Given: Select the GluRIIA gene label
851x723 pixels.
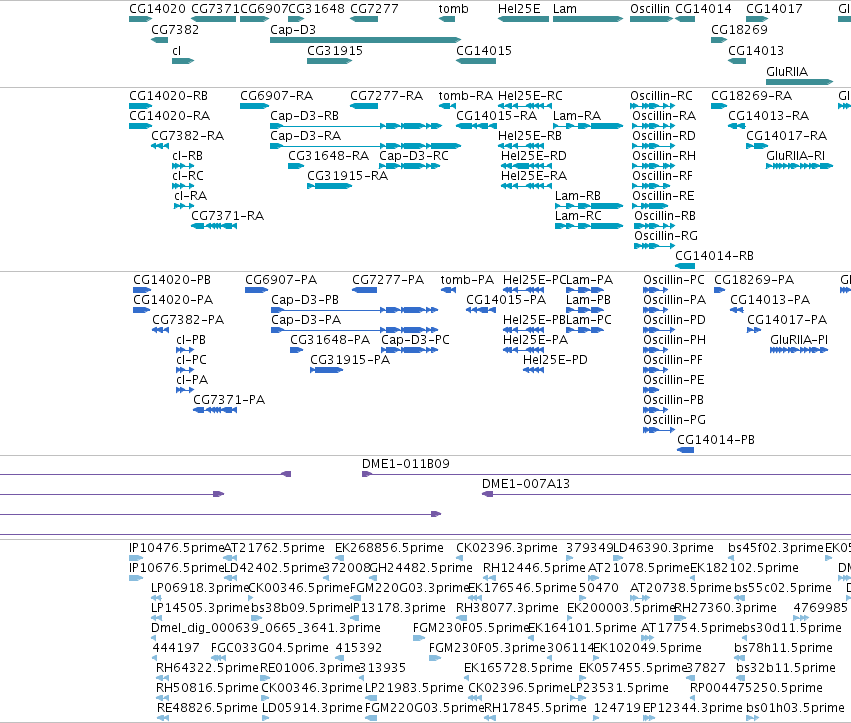Looking at the screenshot, I should [787, 72].
